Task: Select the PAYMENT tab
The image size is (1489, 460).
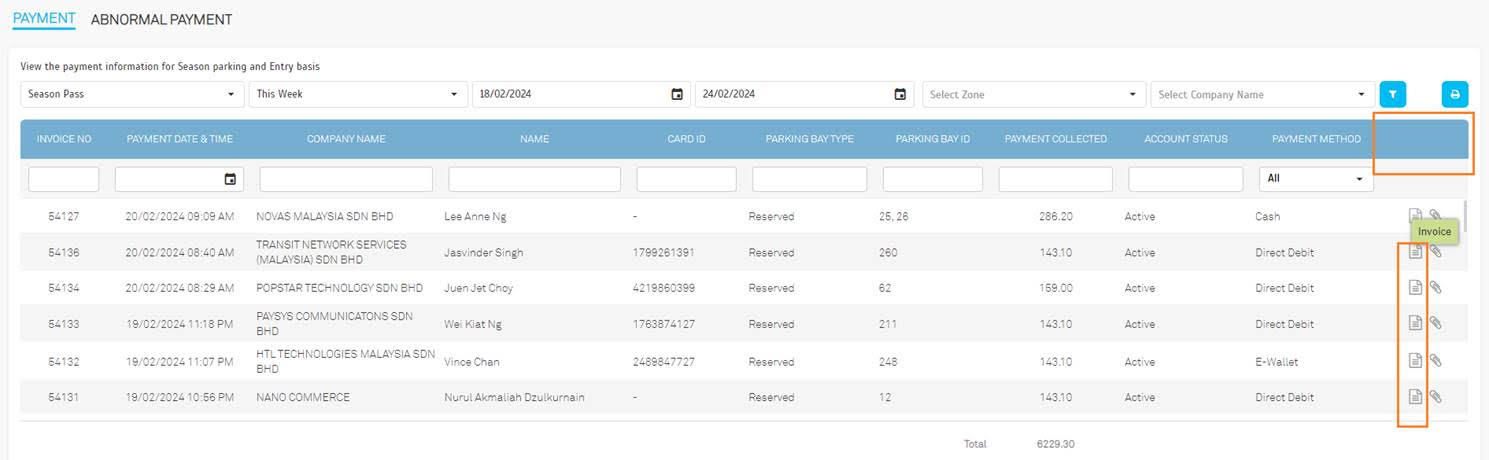Action: coord(44,19)
